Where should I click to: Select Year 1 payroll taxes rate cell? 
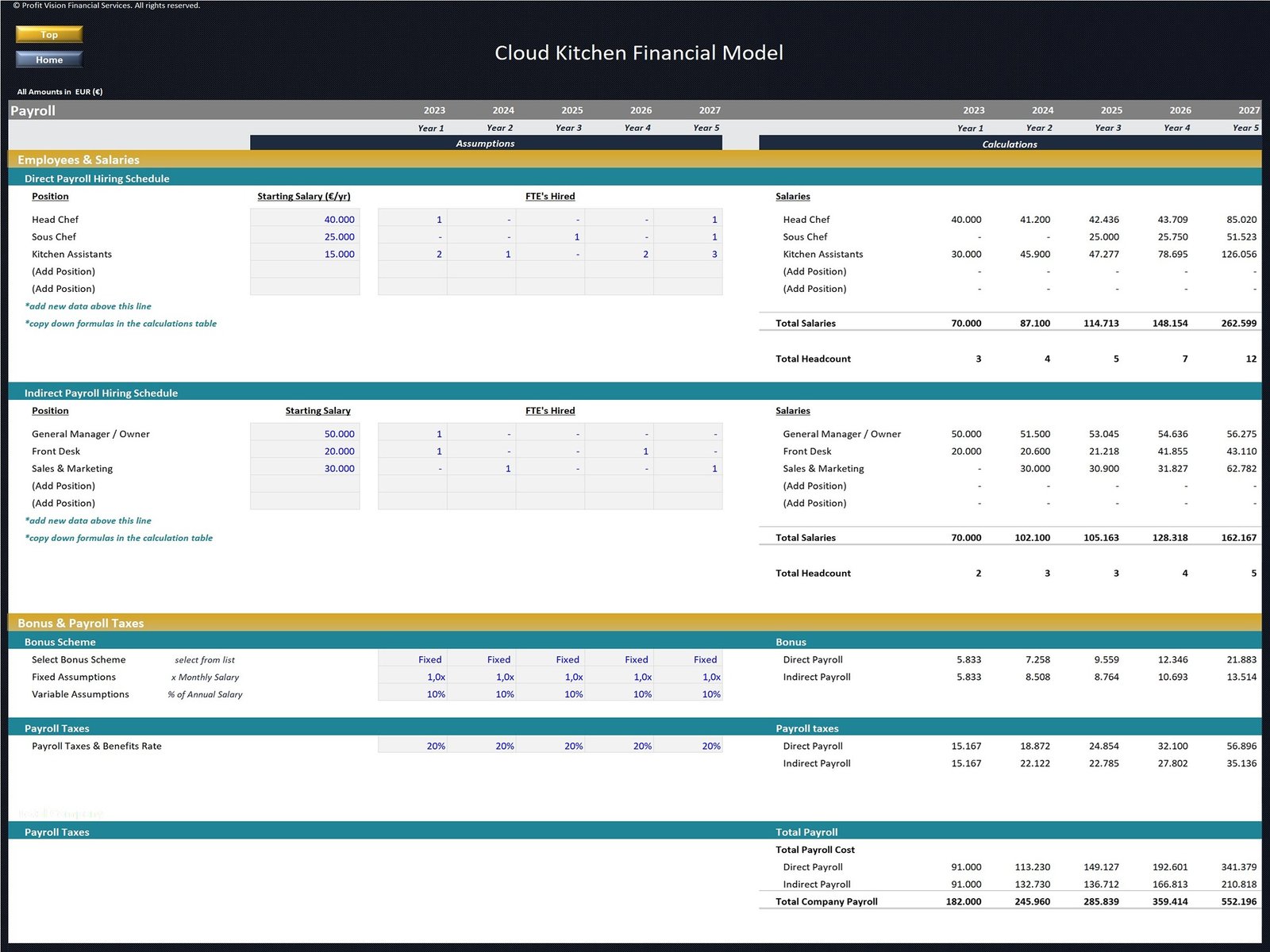(413, 747)
